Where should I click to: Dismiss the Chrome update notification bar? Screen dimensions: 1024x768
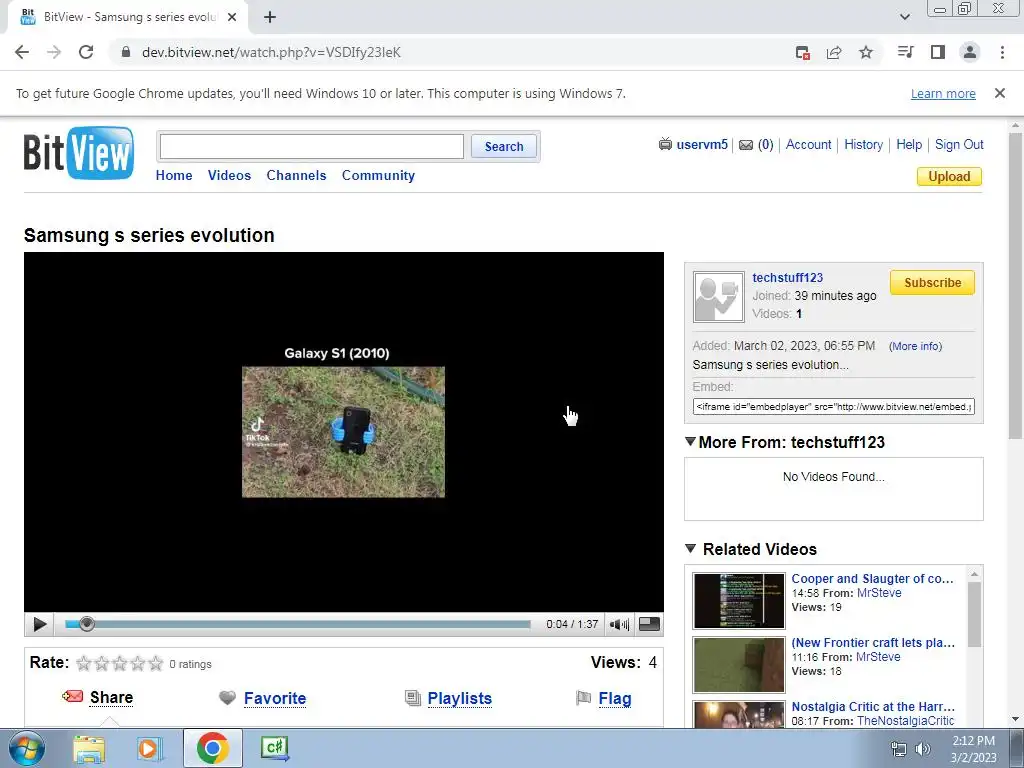click(x=999, y=93)
